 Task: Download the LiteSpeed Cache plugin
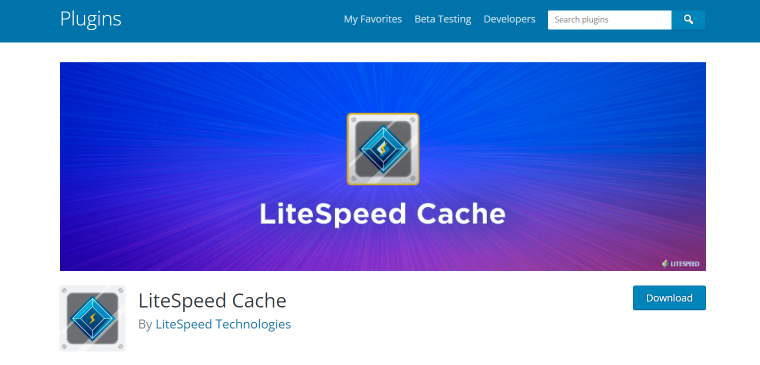(x=669, y=298)
